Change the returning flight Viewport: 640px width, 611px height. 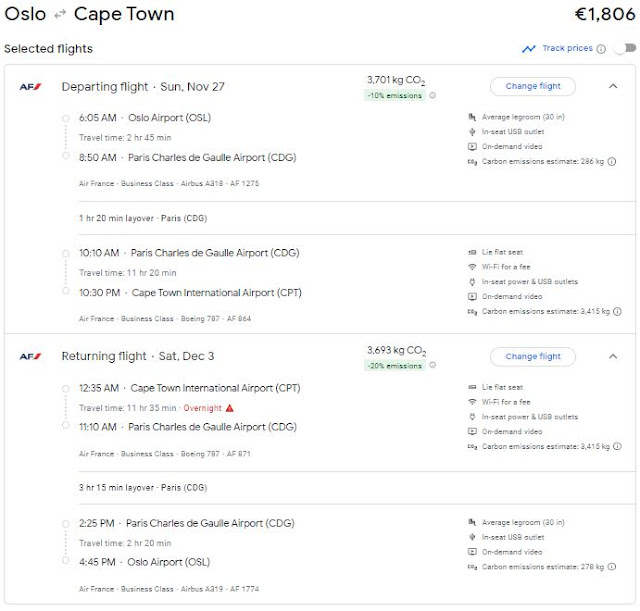click(532, 356)
